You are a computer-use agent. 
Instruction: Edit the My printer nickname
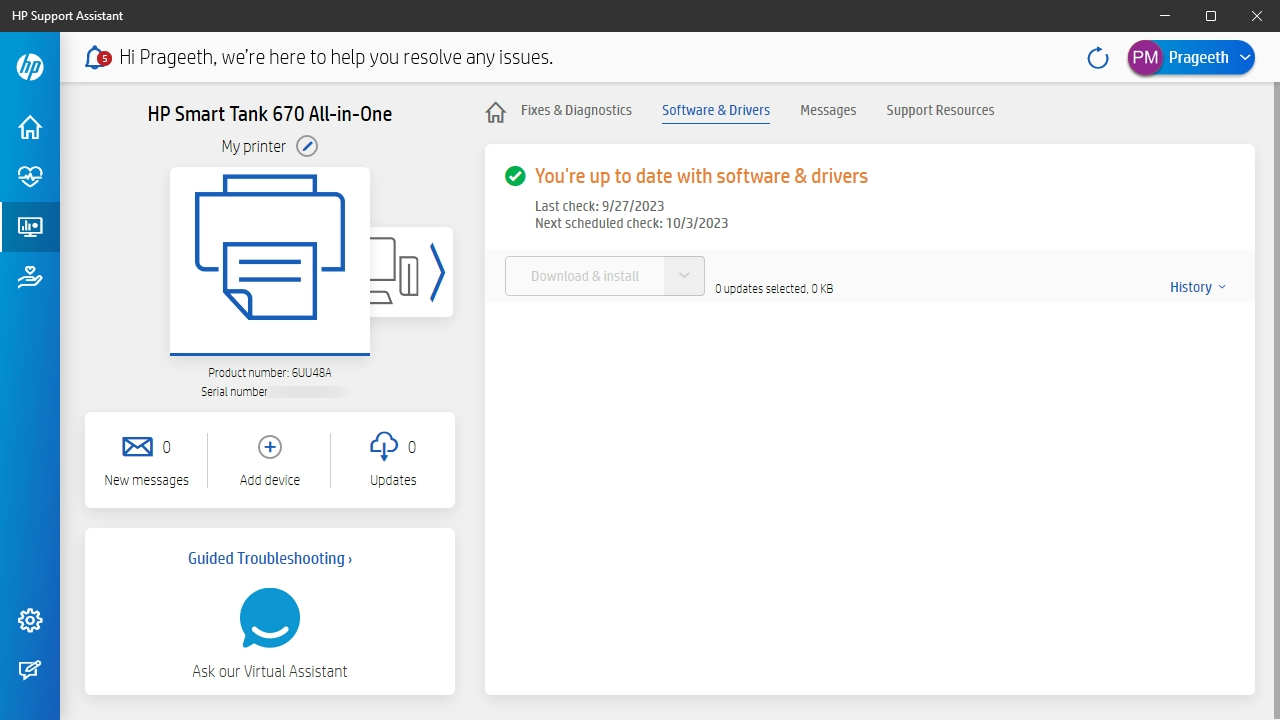(x=307, y=146)
